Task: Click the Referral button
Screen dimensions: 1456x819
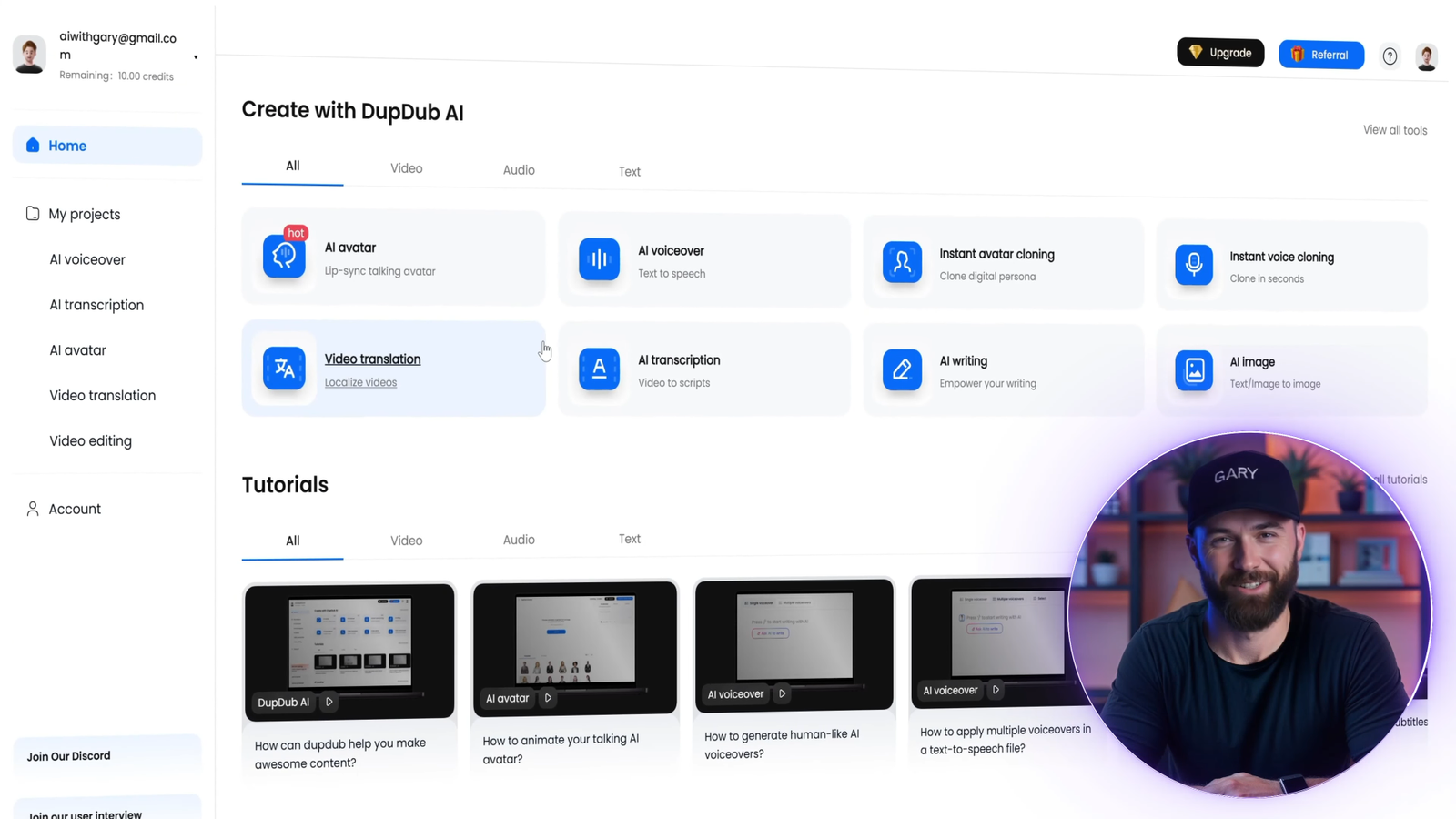Action: click(x=1321, y=55)
